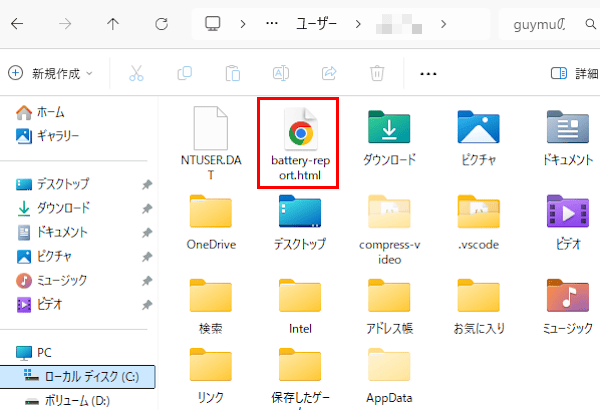Select the ミュージック folder in file grid
Screen dimensions: 600x410
pyautogui.click(x=568, y=307)
